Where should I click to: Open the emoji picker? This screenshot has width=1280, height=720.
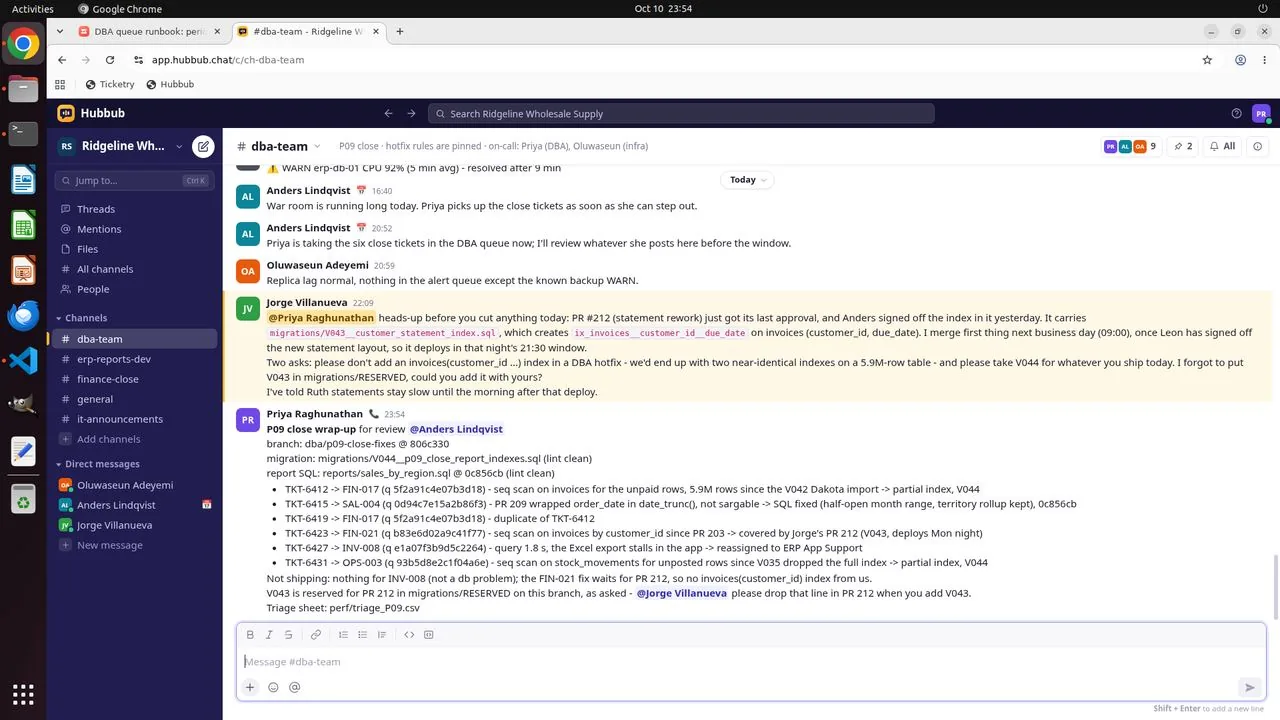(x=273, y=687)
